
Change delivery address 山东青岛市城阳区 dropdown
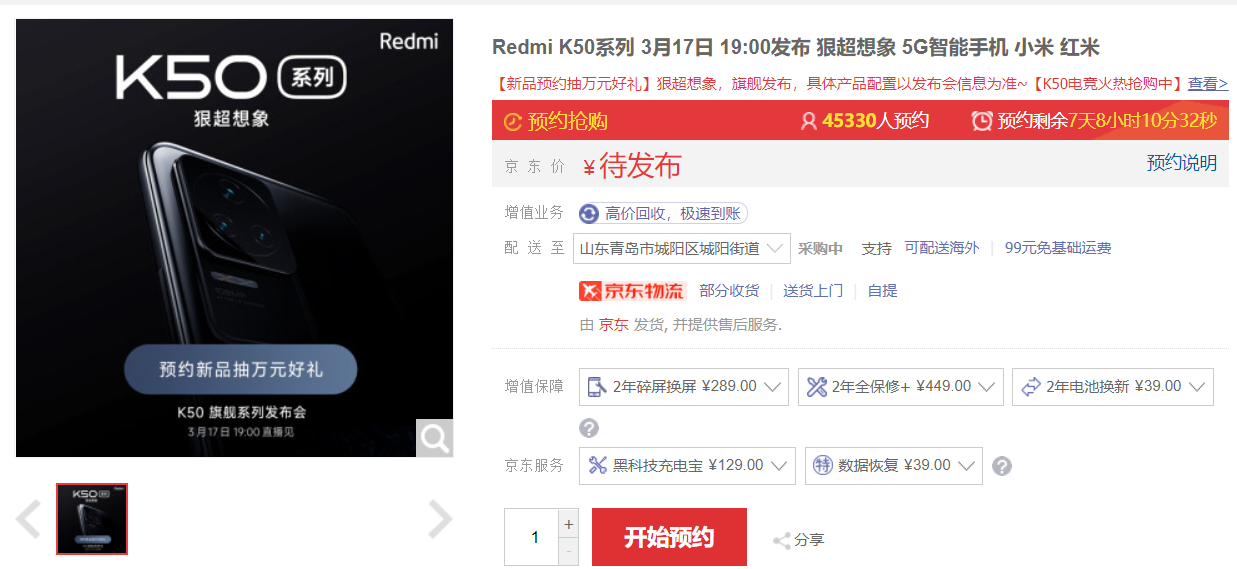(x=682, y=249)
